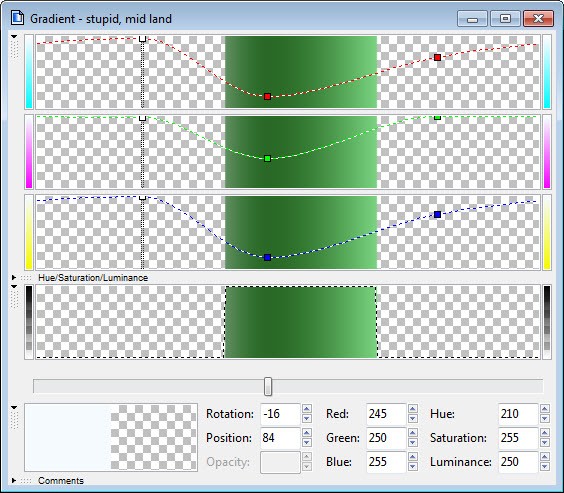Image resolution: width=564 pixels, height=493 pixels.
Task: Expand the Hue/Saturation/Luminance section
Action: coord(14,278)
